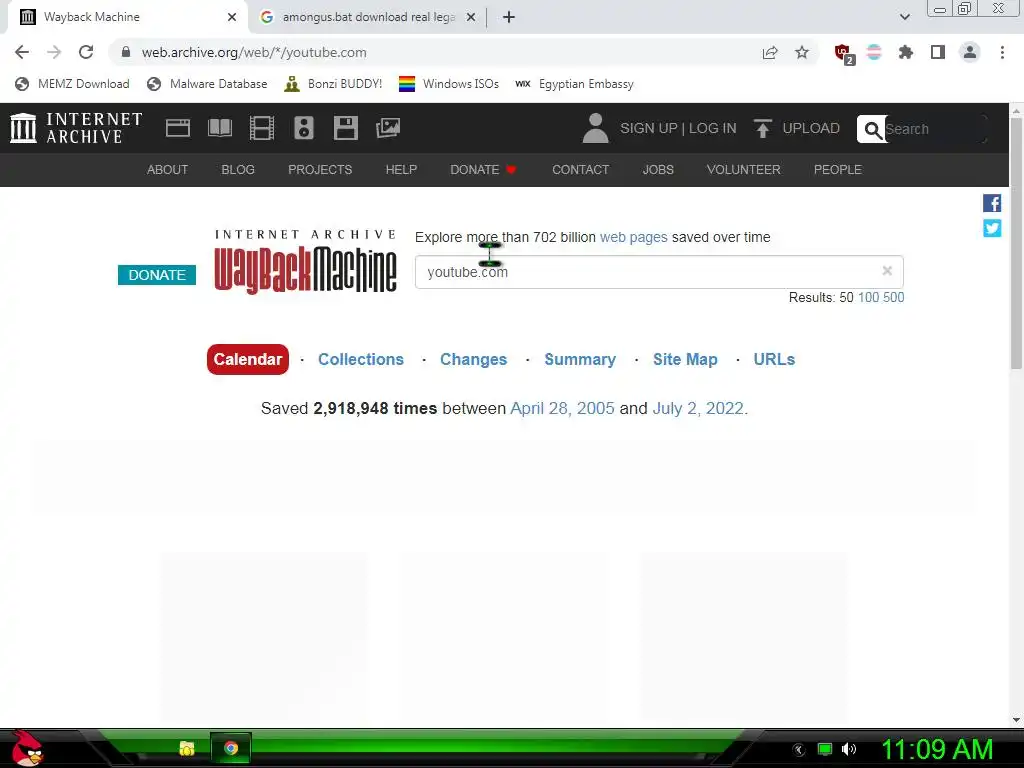Open Malware Database bookmark
Image resolution: width=1024 pixels, height=768 pixels.
pyautogui.click(x=207, y=84)
